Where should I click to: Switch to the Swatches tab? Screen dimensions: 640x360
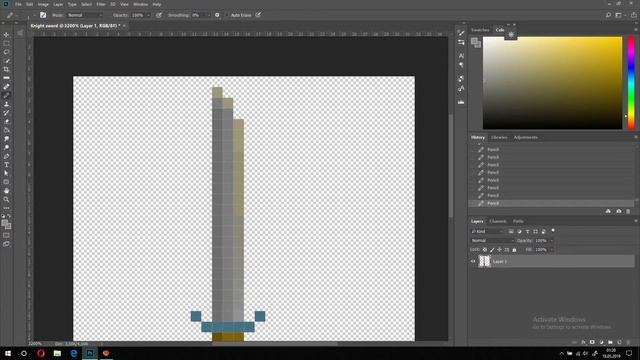tap(480, 30)
